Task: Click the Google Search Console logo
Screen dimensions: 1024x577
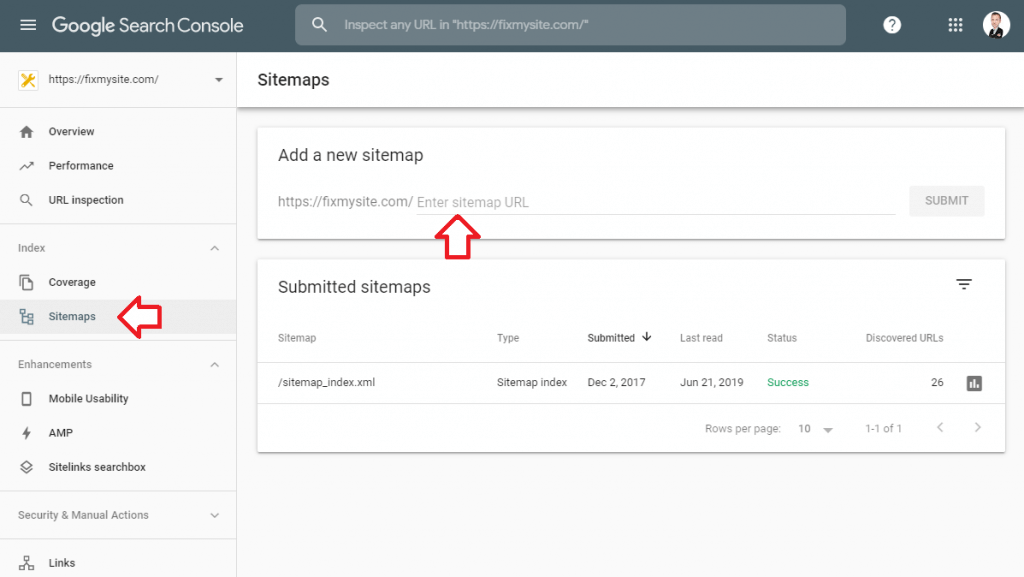Action: tap(148, 25)
